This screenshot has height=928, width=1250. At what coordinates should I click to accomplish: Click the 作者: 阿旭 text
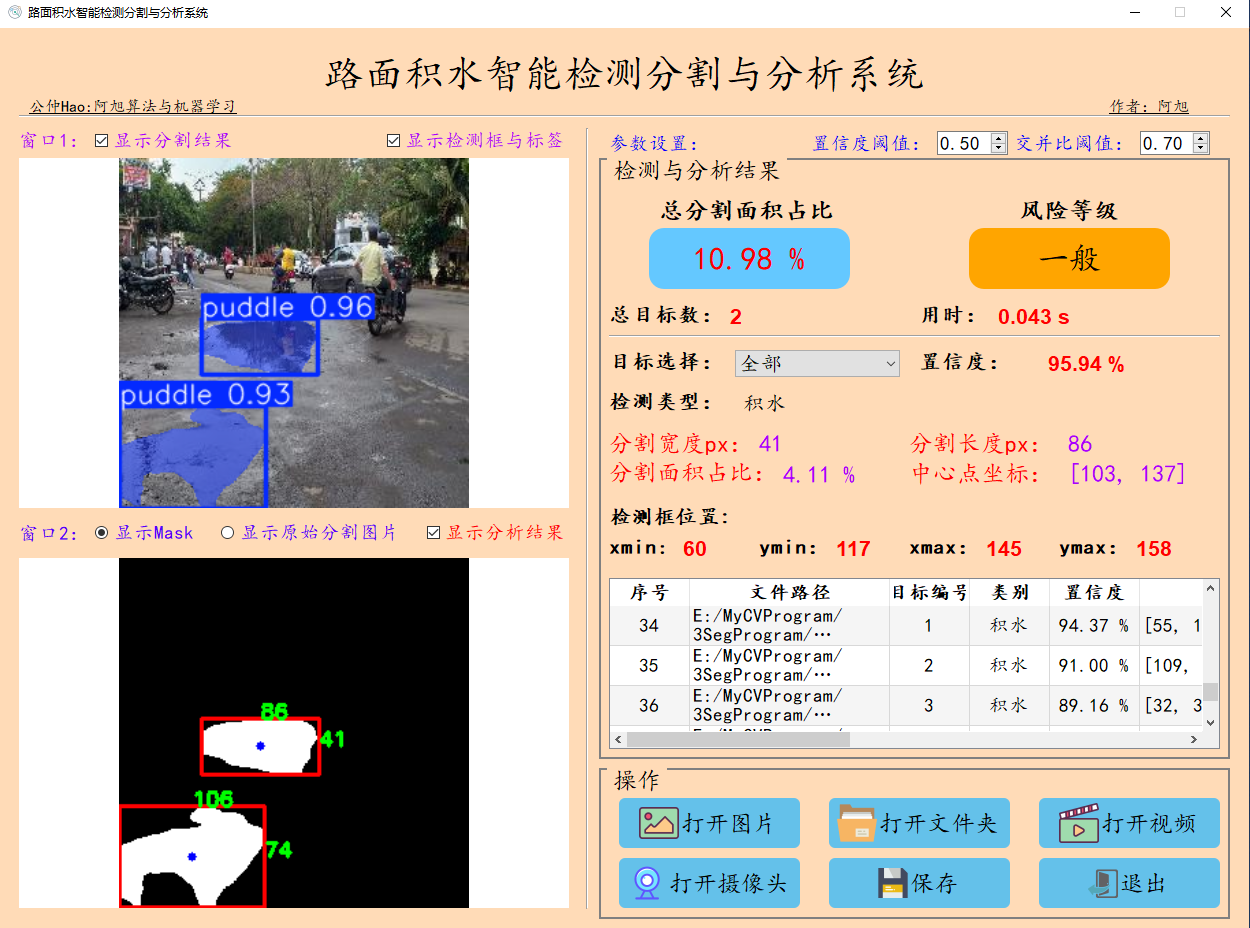(x=1149, y=107)
